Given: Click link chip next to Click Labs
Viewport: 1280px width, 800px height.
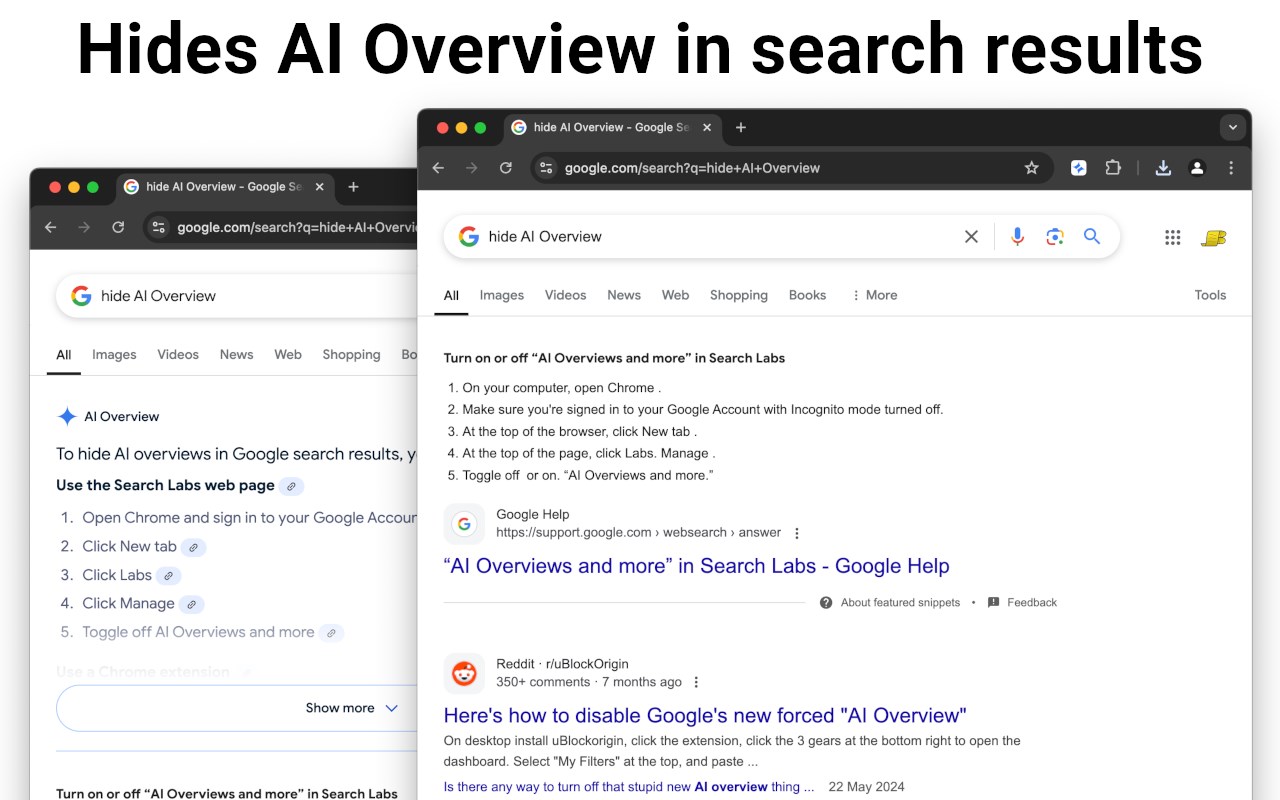Looking at the screenshot, I should click(169, 576).
